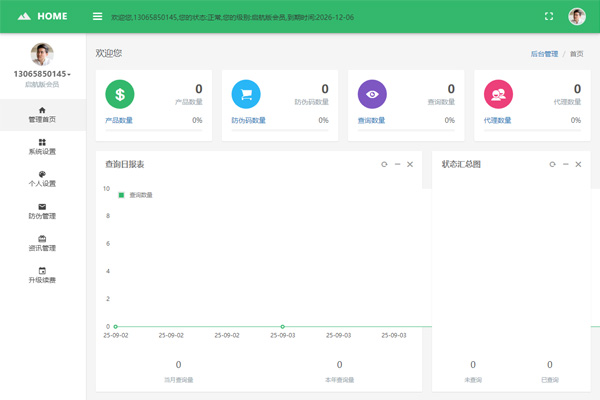600x400 pixels.
Task: Click the 防伪码数量 progress bar
Action: pos(280,131)
